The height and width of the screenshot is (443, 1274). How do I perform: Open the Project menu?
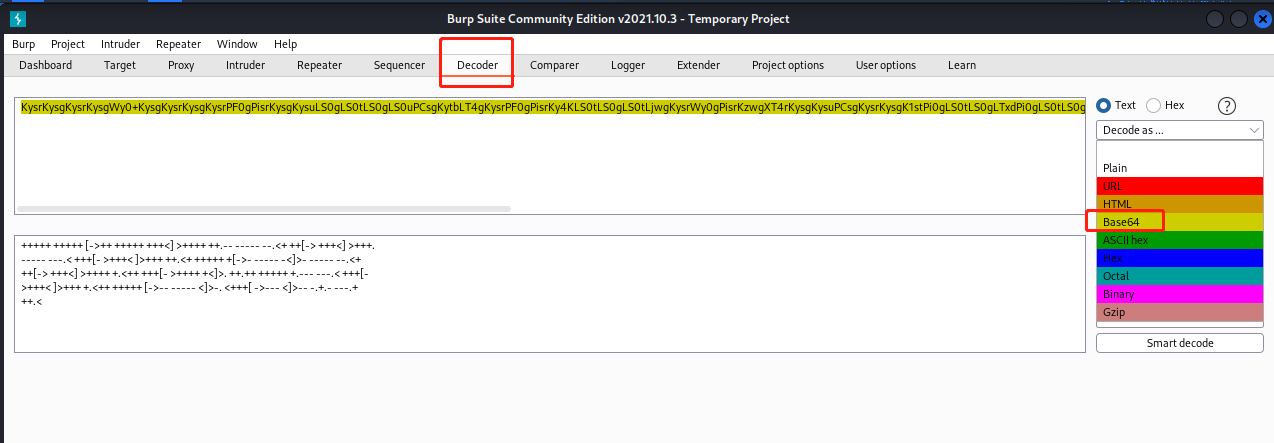[68, 44]
